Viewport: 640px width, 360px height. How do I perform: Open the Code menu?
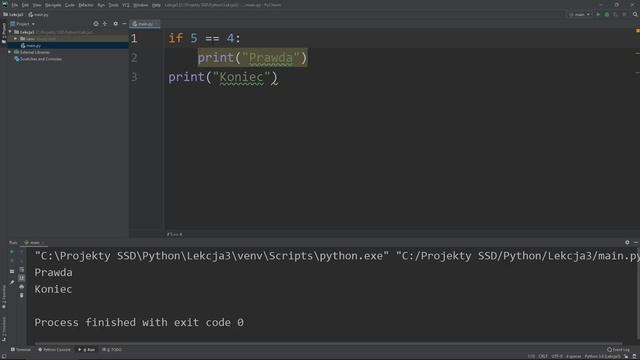[70, 5]
